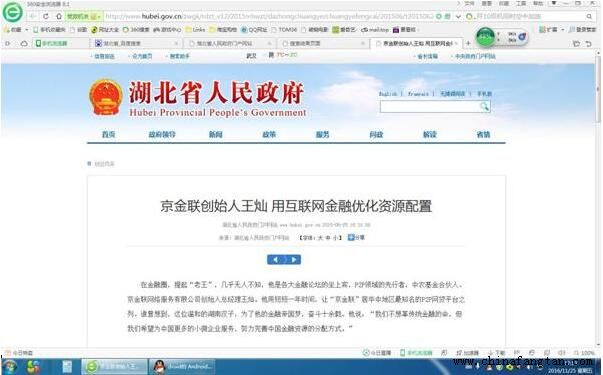Select the 首页 navigation menu item

pos(108,134)
